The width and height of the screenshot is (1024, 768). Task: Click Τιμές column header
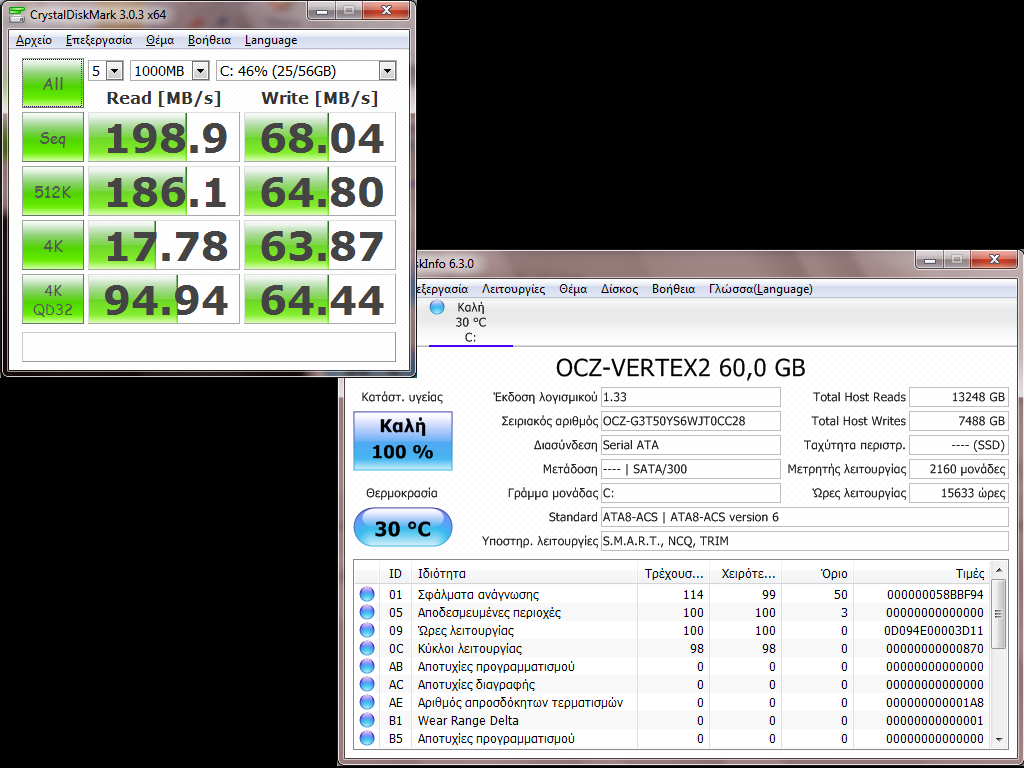coord(922,573)
